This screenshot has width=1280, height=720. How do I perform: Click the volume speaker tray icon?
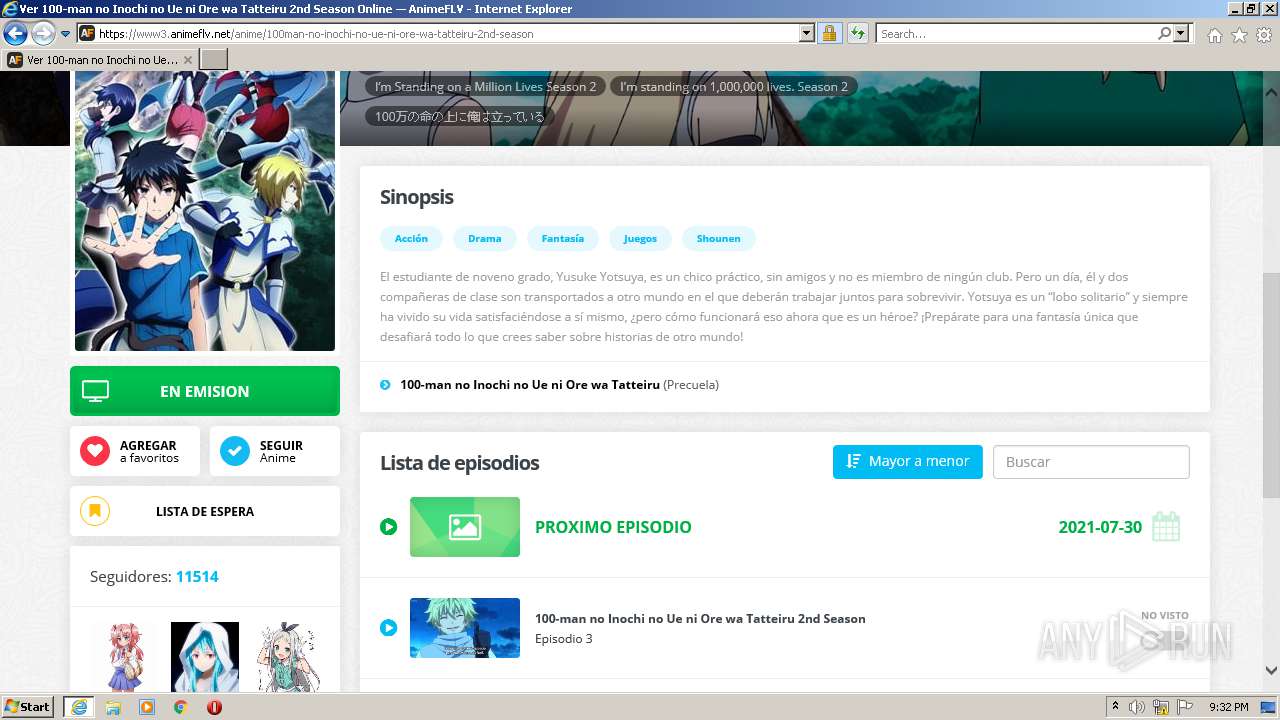coord(1137,707)
